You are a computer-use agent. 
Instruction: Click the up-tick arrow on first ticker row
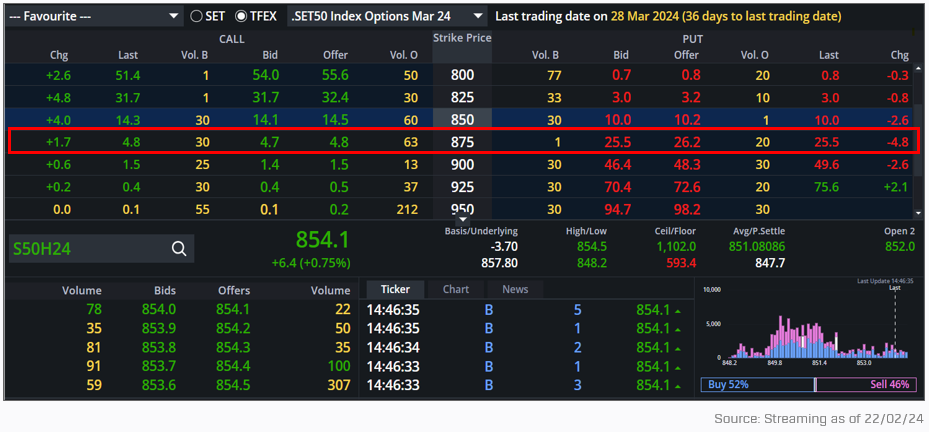coord(677,310)
